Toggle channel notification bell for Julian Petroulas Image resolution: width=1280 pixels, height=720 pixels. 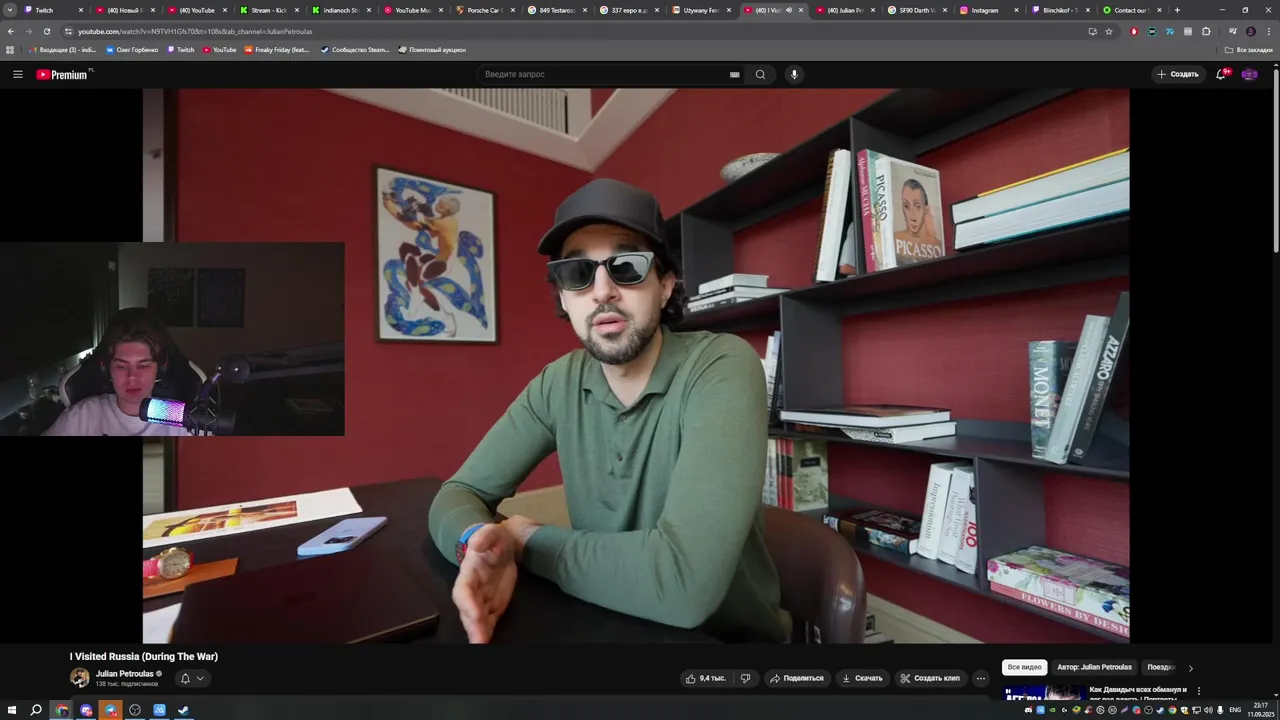[x=185, y=678]
